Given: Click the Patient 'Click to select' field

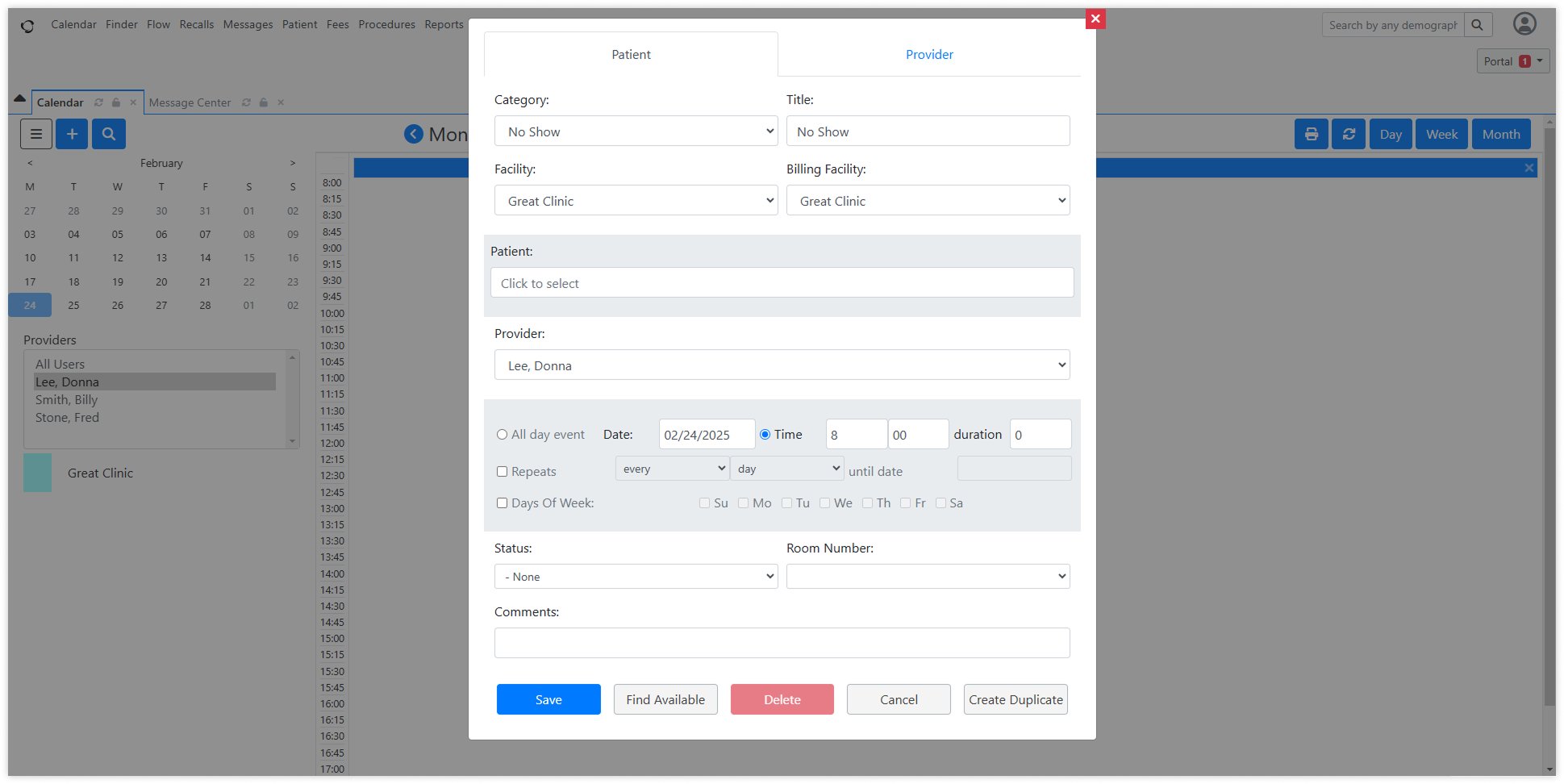Looking at the screenshot, I should pos(782,282).
